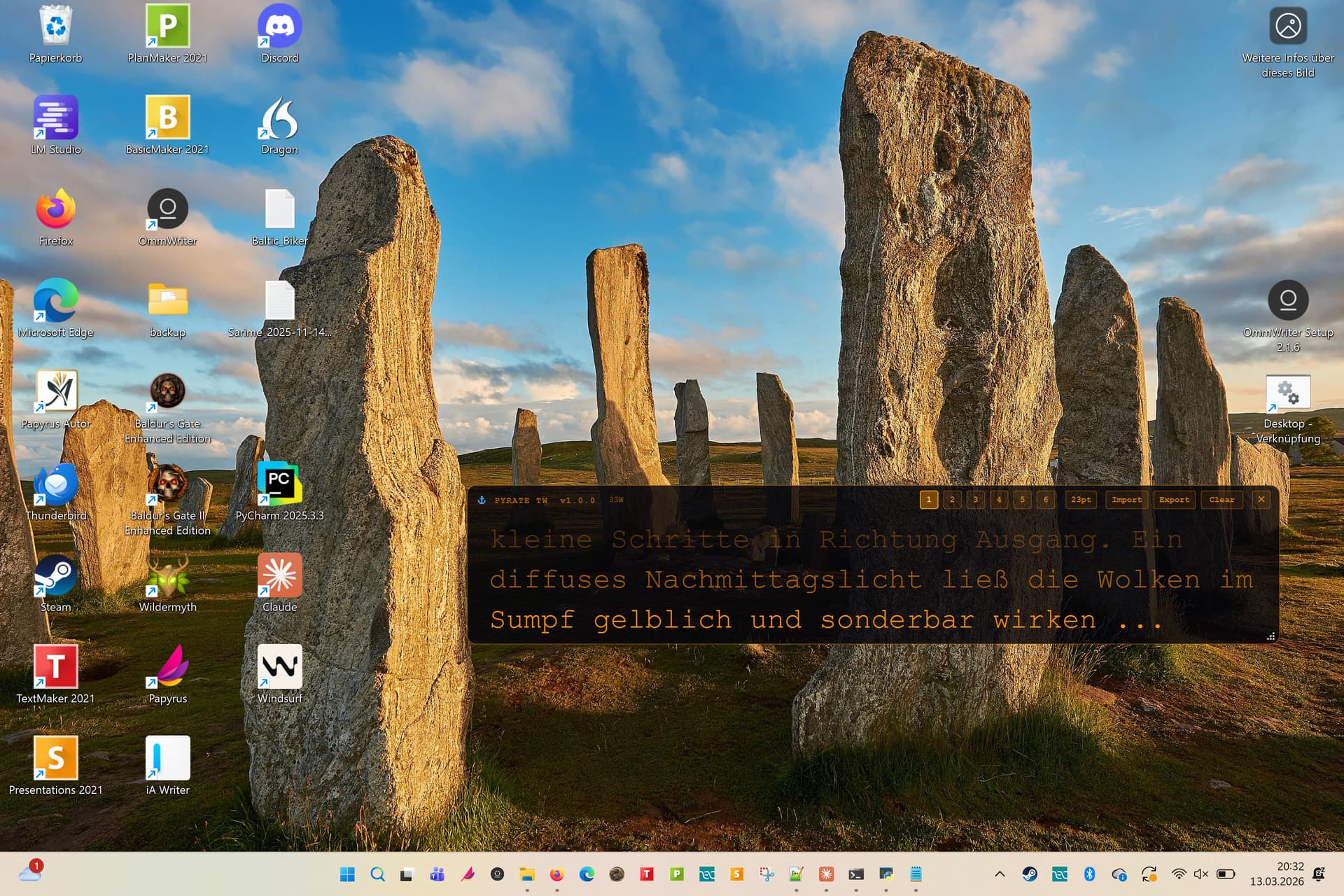Select the Windsurf desktop shortcut
Image resolution: width=1344 pixels, height=896 pixels.
point(279,668)
